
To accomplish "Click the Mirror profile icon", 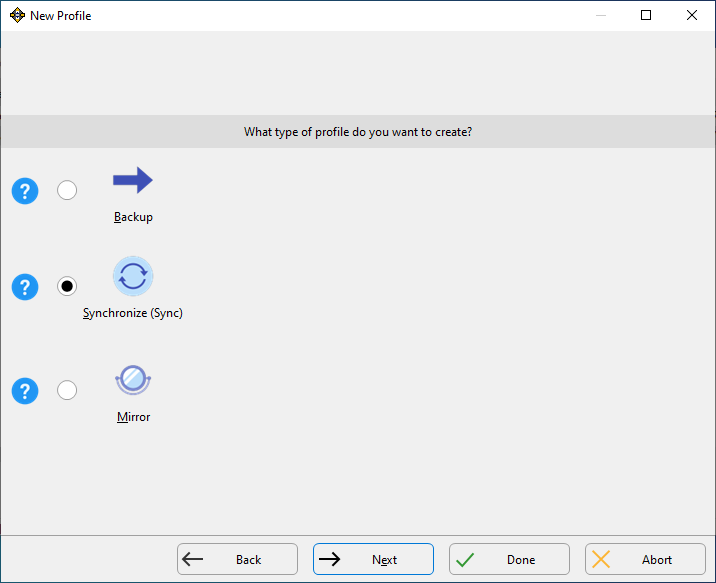I will coord(133,380).
